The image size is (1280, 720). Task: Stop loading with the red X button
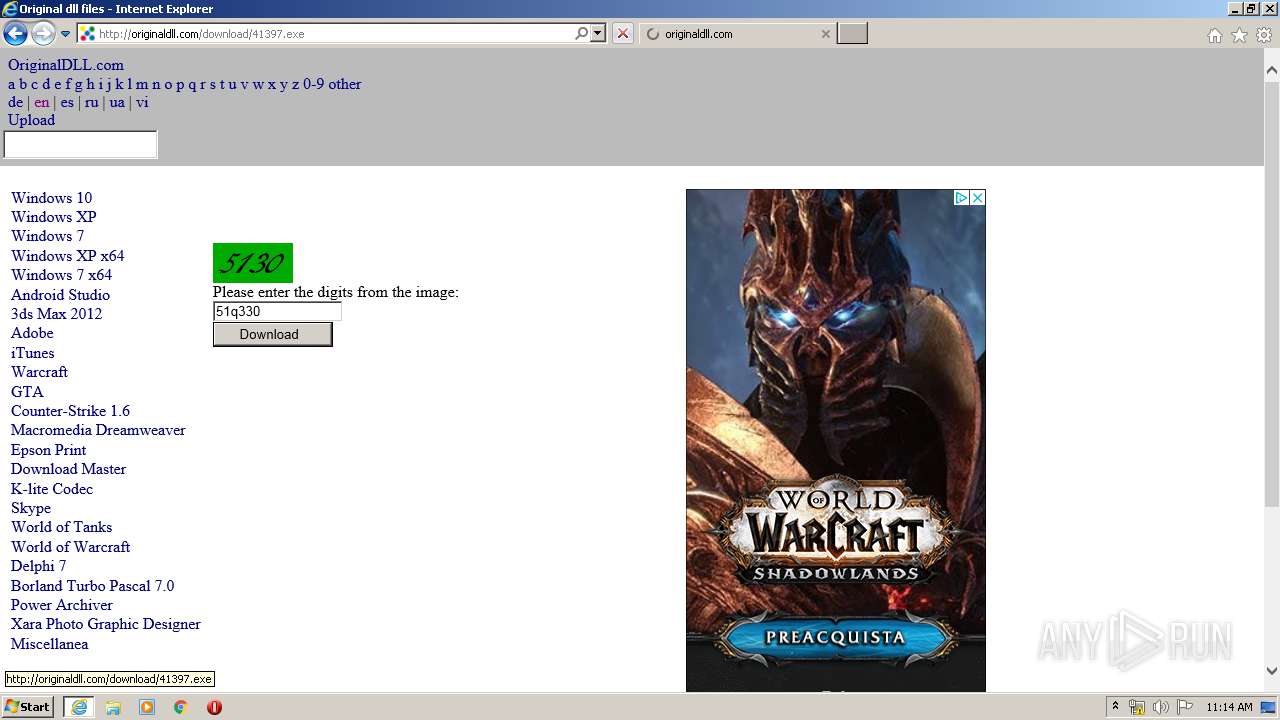pos(623,33)
